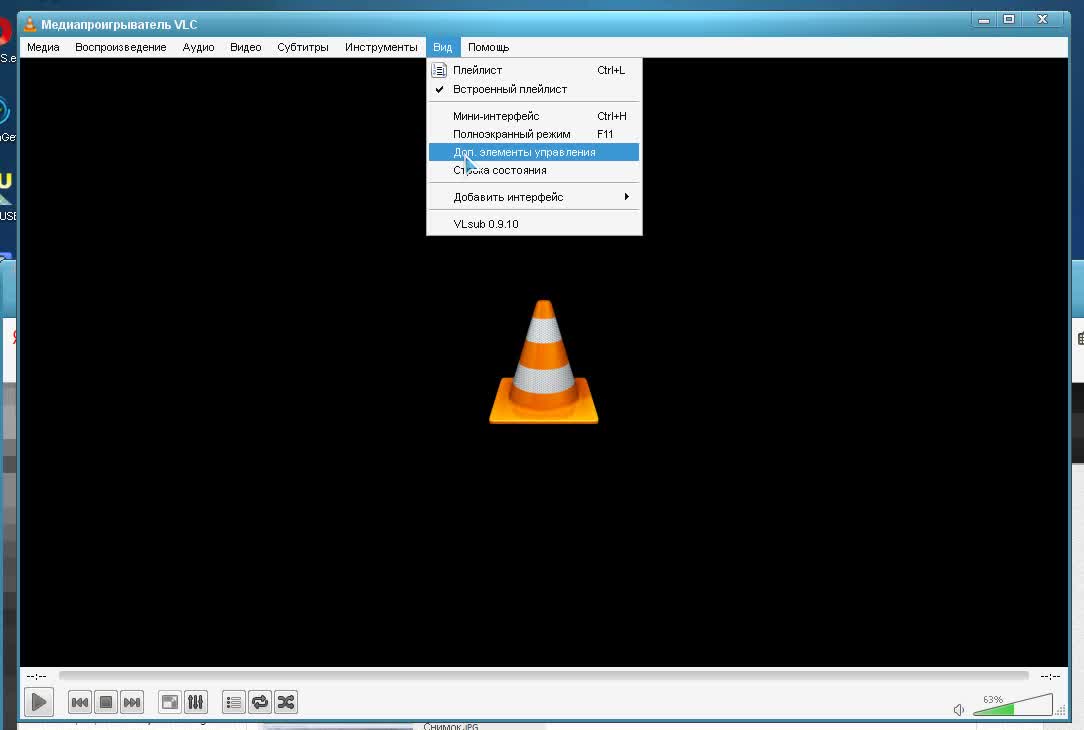This screenshot has width=1084, height=730.
Task: Toggle 'Встроенный плейлист' checked option
Action: tap(509, 89)
